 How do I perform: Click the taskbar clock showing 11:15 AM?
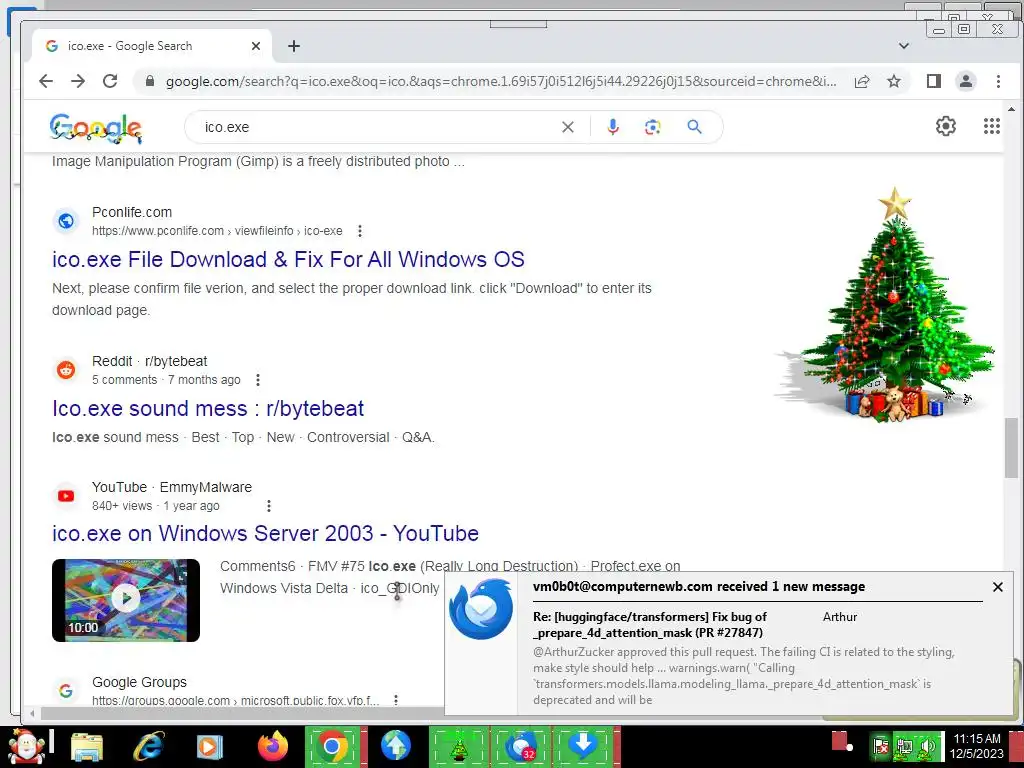[x=976, y=746]
